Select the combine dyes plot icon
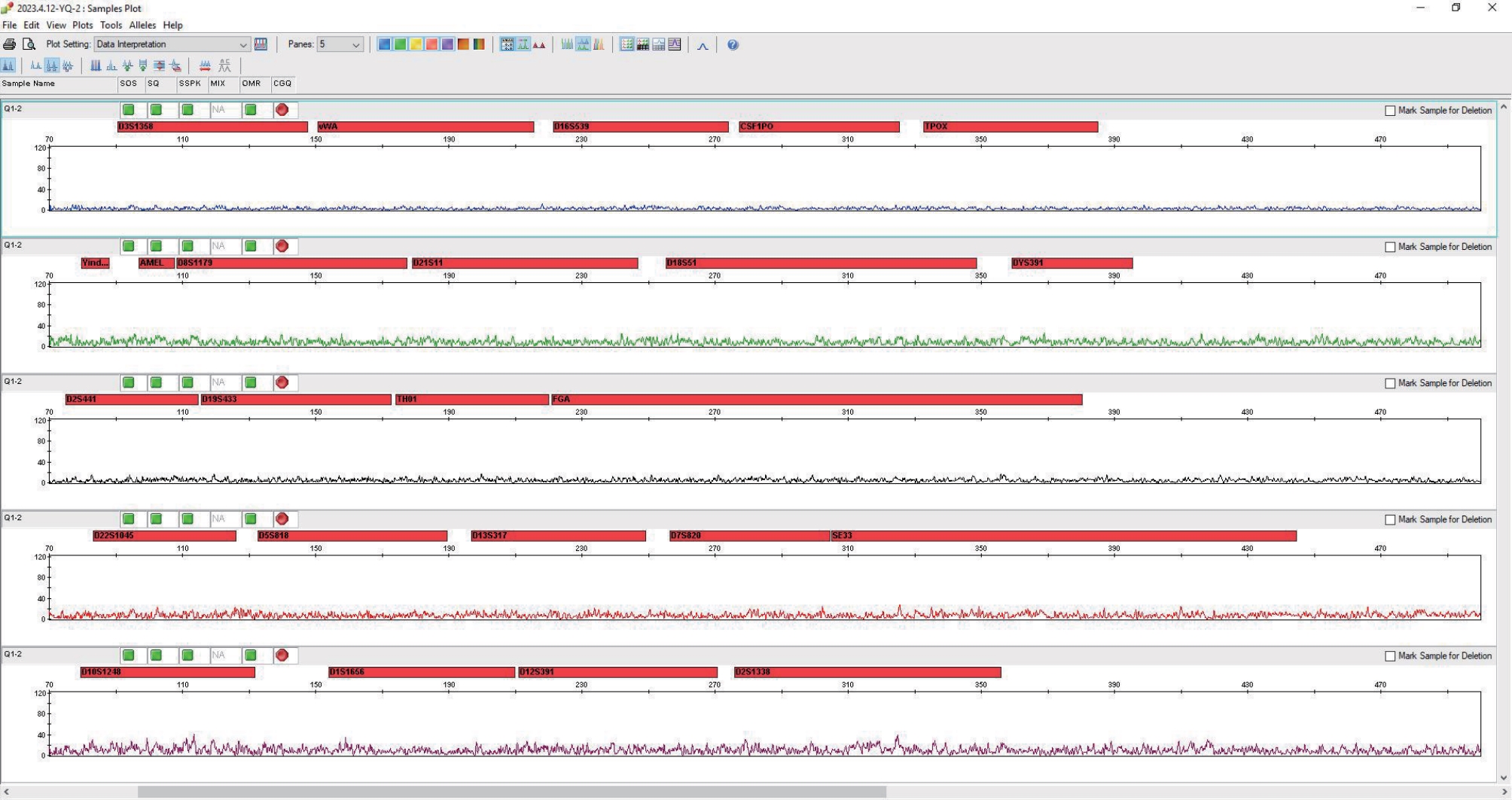Viewport: 1512px width, 800px height. pos(567,44)
